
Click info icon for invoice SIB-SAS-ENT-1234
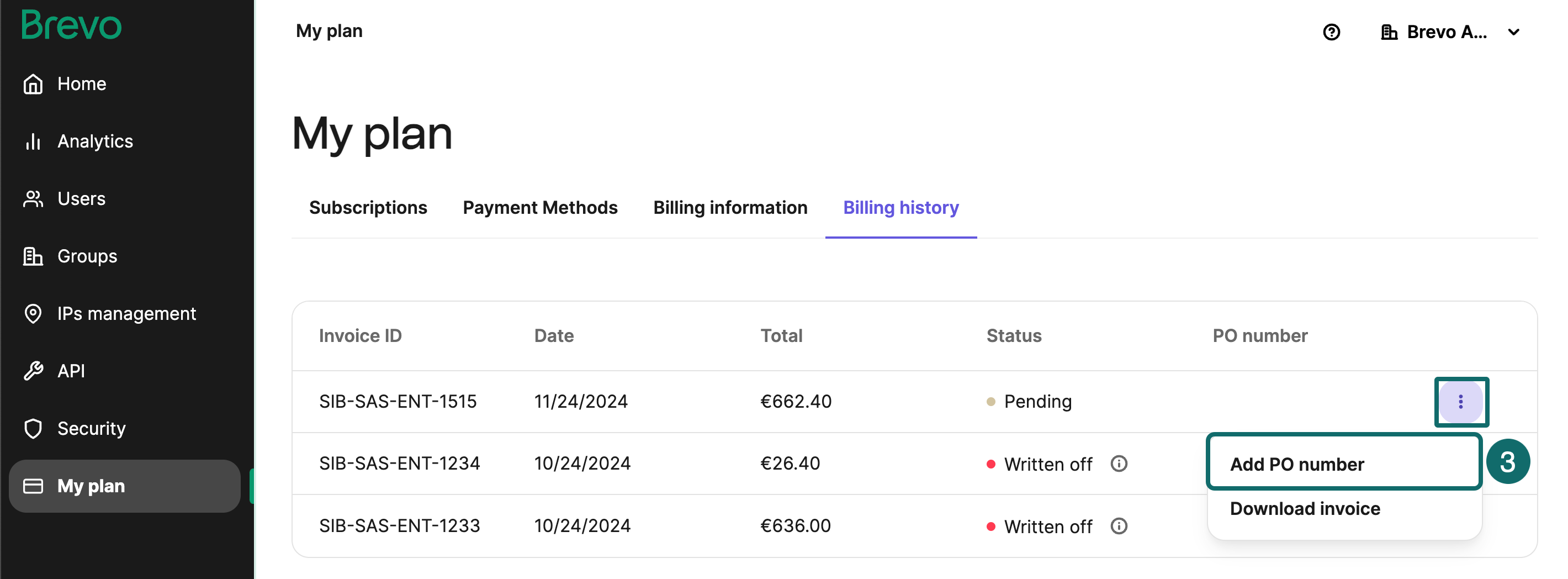(1119, 464)
